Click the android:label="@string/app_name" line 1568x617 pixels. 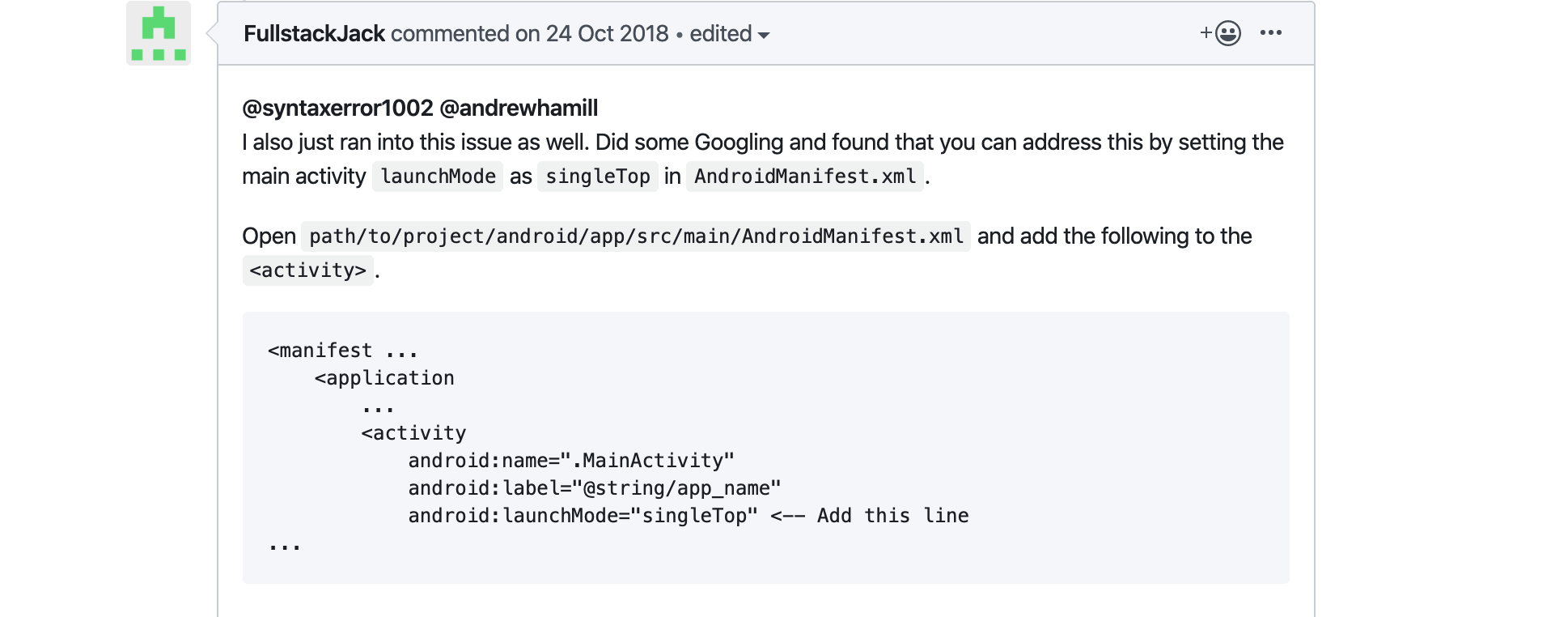point(594,488)
